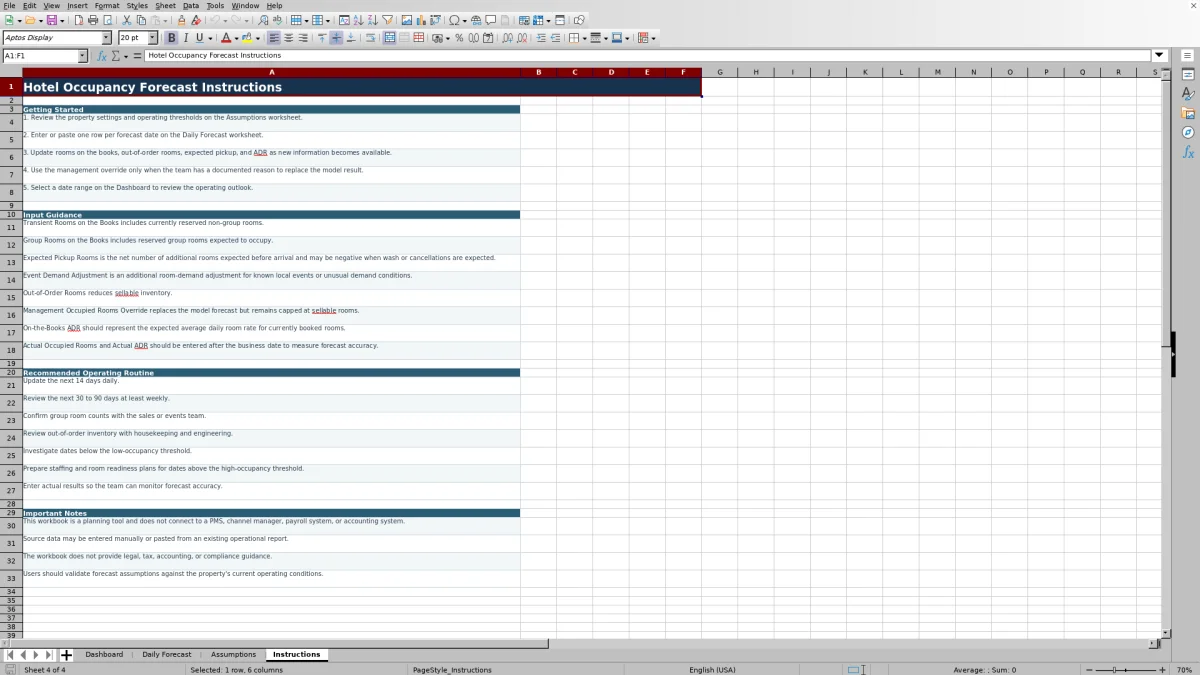Toggle Align Right
Image resolution: width=1200 pixels, height=675 pixels.
(303, 38)
